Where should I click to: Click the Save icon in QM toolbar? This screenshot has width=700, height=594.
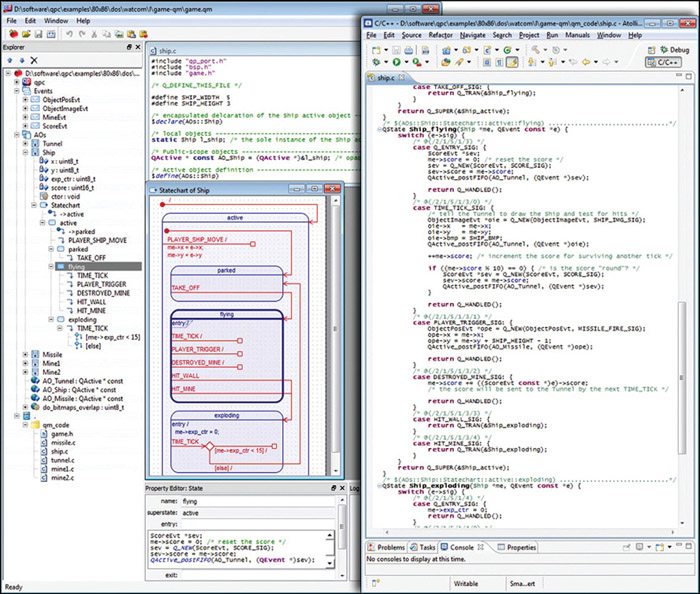(39, 33)
